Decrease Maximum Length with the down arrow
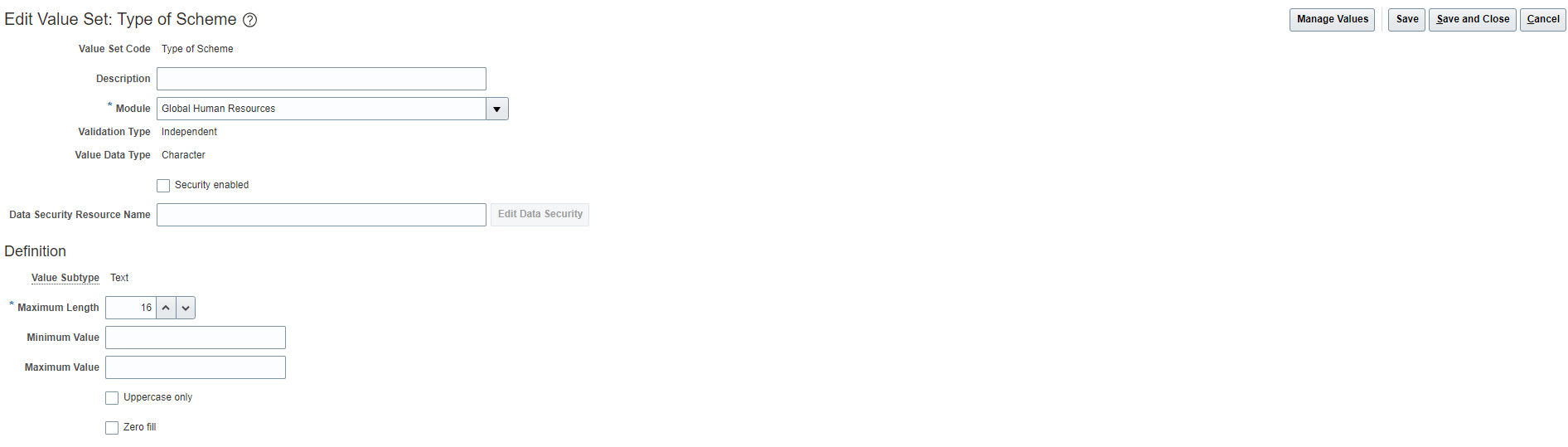 (186, 308)
